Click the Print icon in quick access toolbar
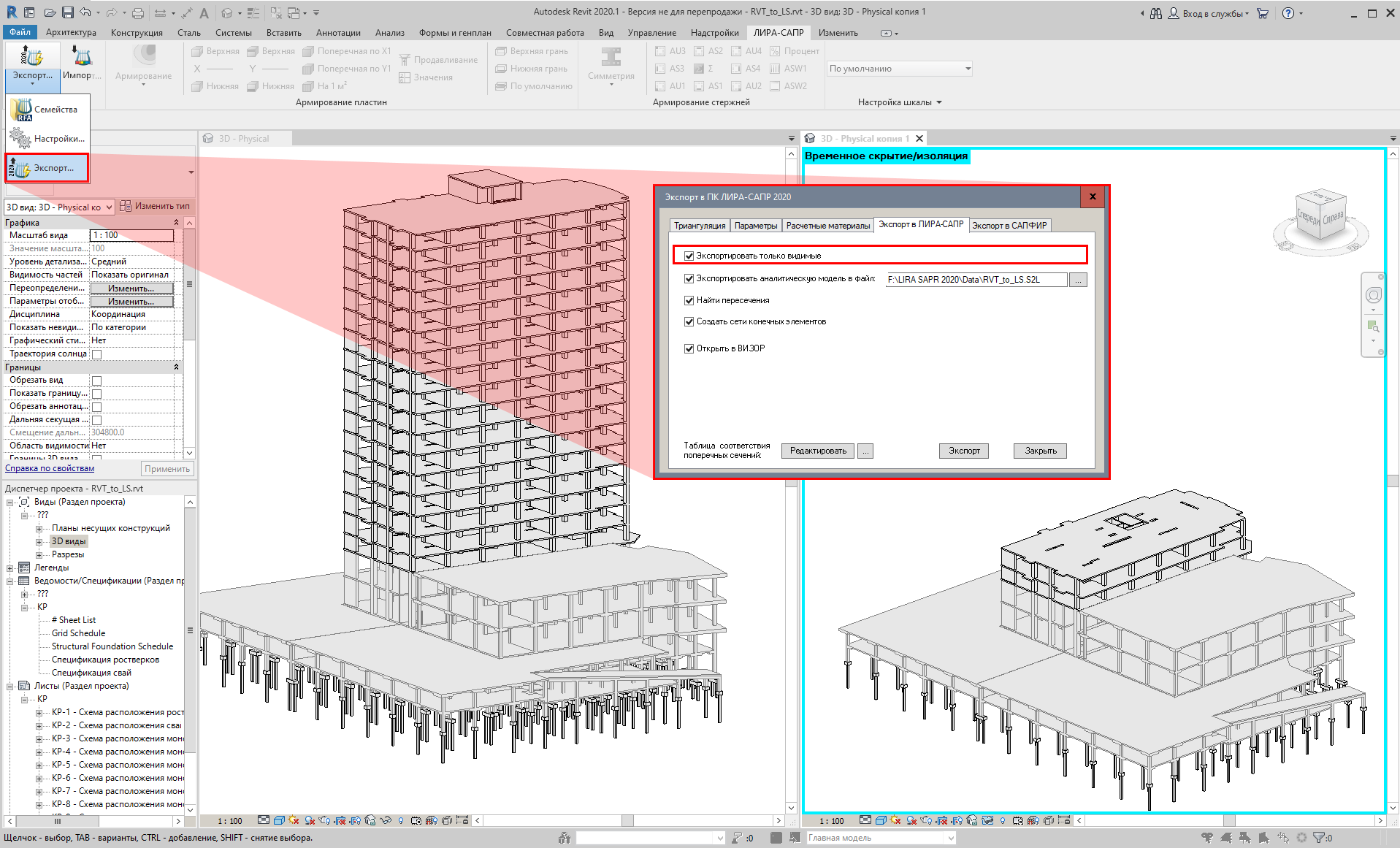The width and height of the screenshot is (1400, 848). 138,12
